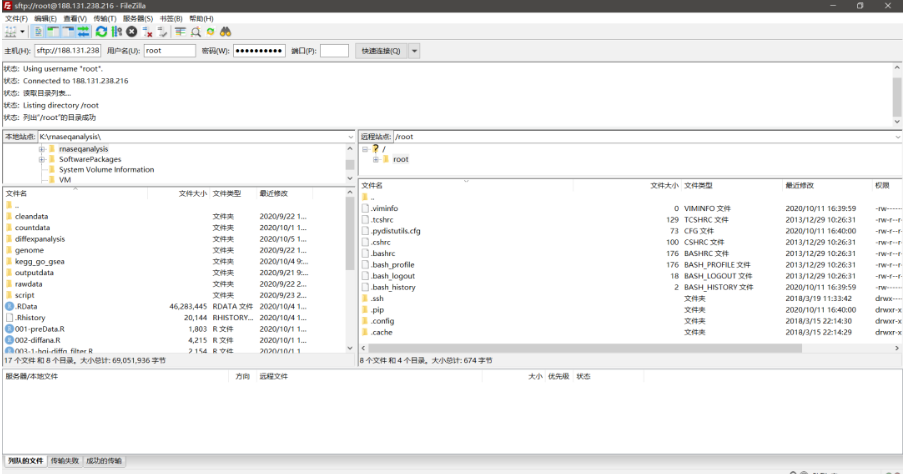Toggle synchronized browsing icon
Image resolution: width=913 pixels, height=474 pixels.
click(x=210, y=32)
